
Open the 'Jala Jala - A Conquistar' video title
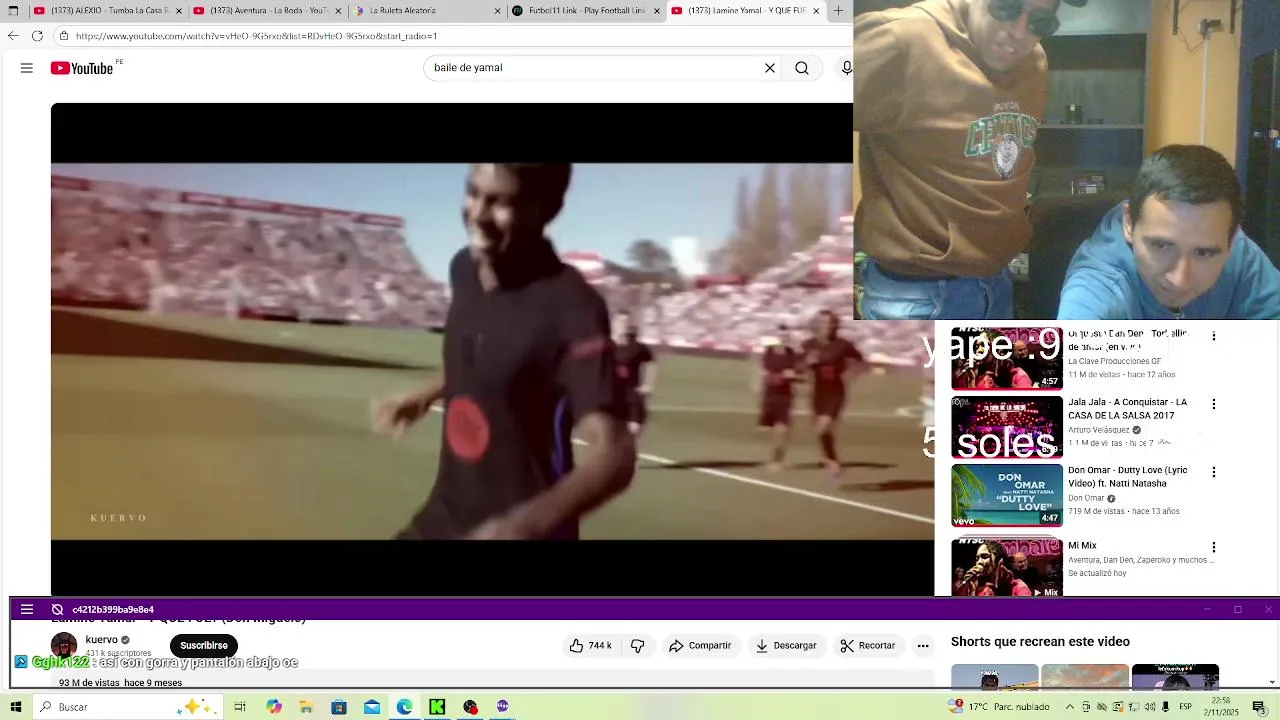pos(1128,408)
